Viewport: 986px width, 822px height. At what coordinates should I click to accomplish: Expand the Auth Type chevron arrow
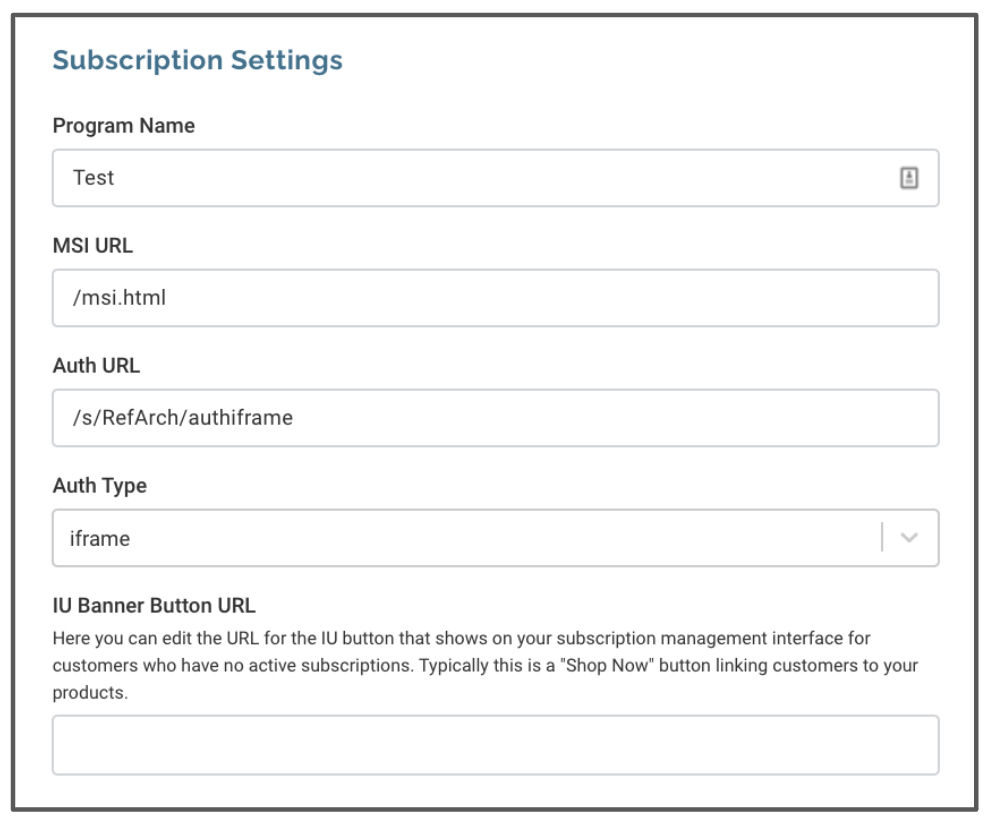909,538
